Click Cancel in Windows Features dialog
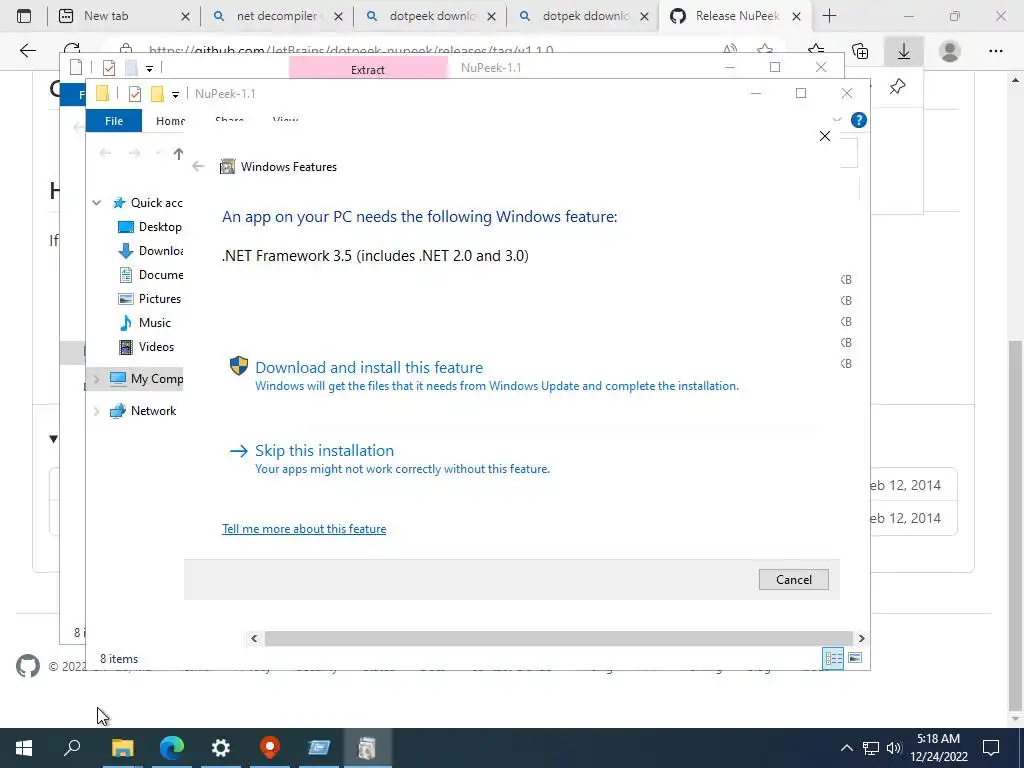Viewport: 1024px width, 768px height. (793, 579)
